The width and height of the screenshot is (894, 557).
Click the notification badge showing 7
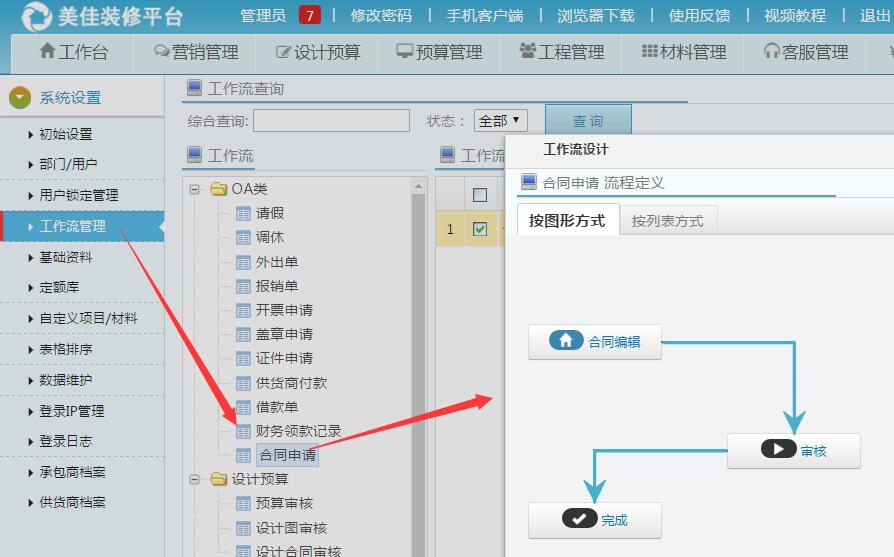click(310, 15)
